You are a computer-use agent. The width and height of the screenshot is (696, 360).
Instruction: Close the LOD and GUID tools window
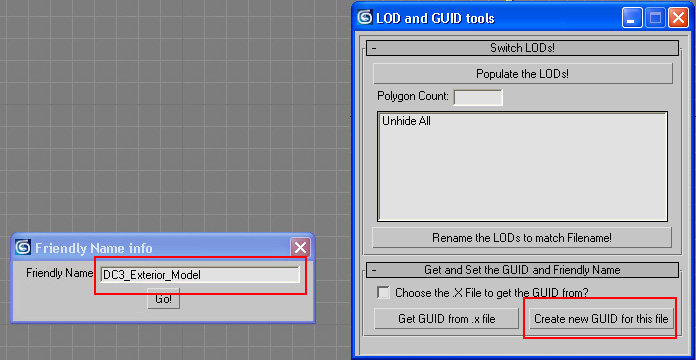(678, 18)
